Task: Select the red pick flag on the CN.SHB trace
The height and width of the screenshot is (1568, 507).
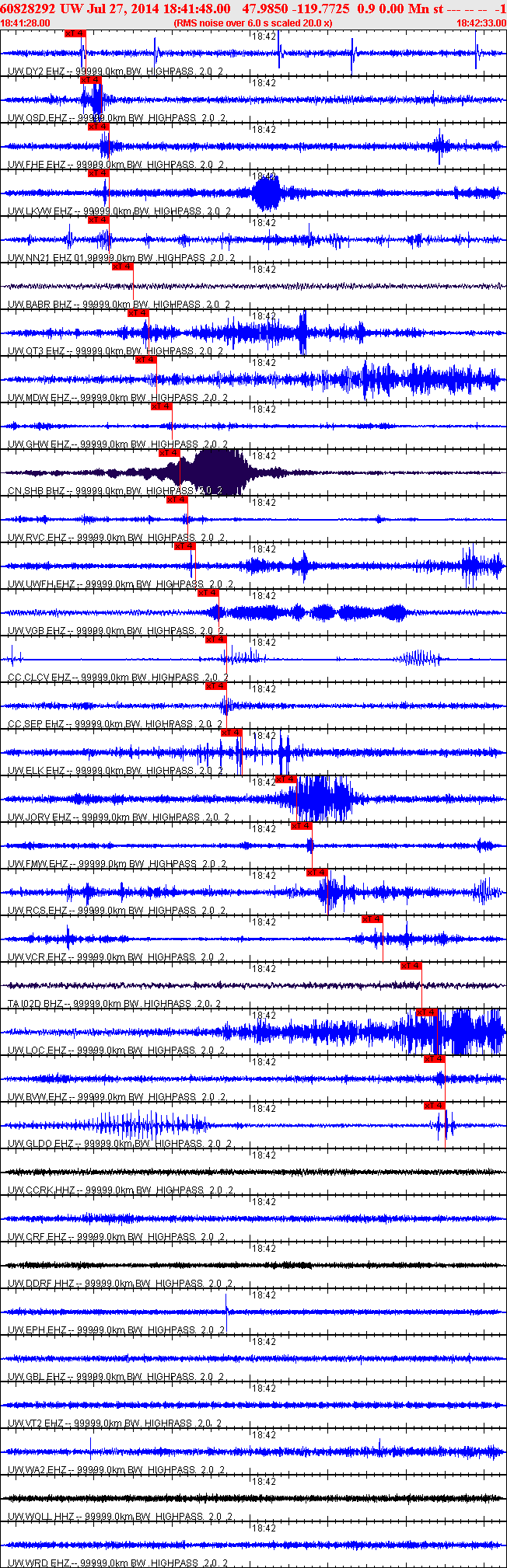Action: 170,453
